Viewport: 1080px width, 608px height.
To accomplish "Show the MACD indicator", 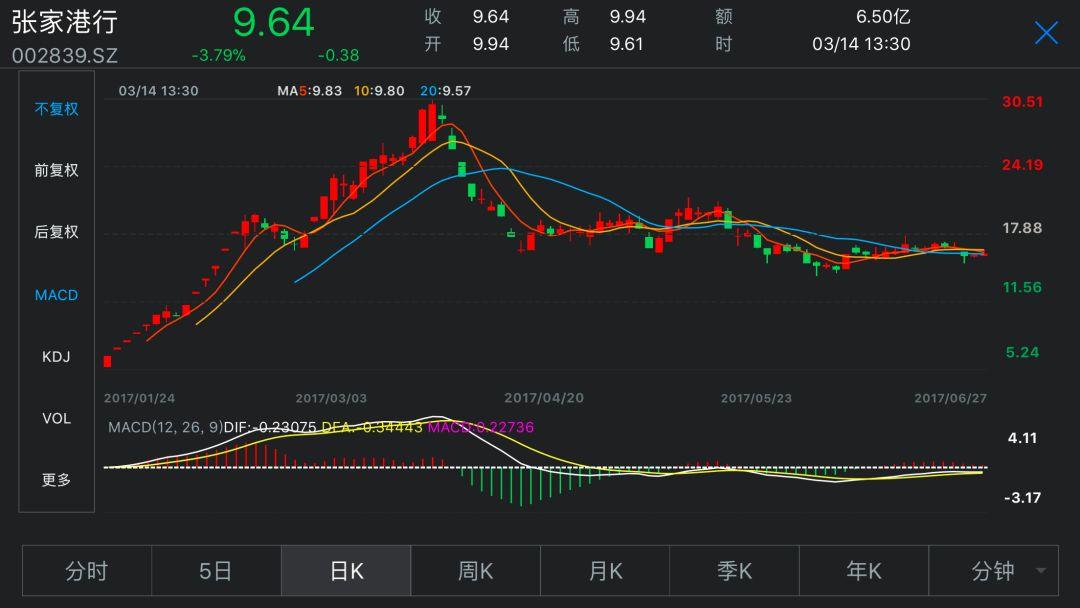I will [56, 295].
